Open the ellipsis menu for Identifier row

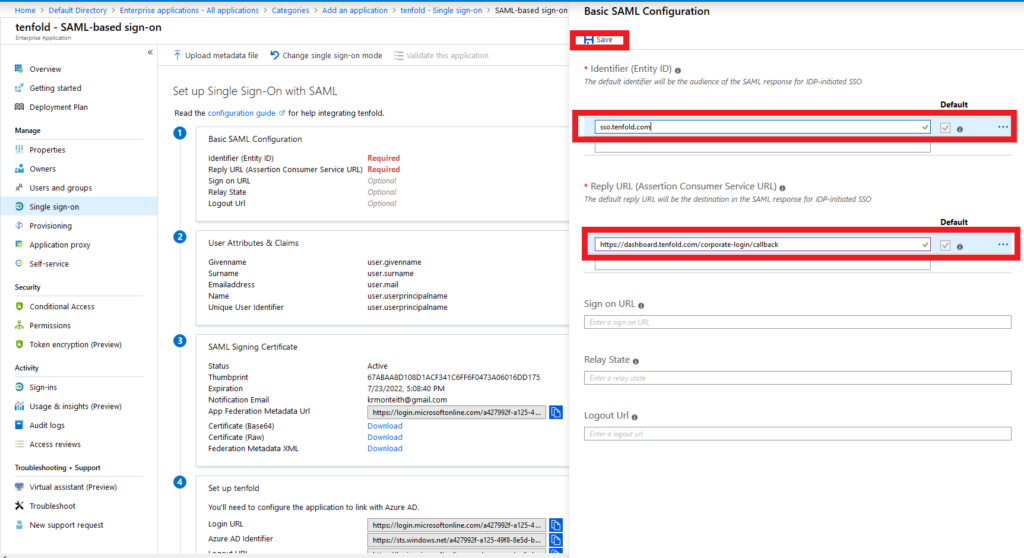coord(1003,127)
